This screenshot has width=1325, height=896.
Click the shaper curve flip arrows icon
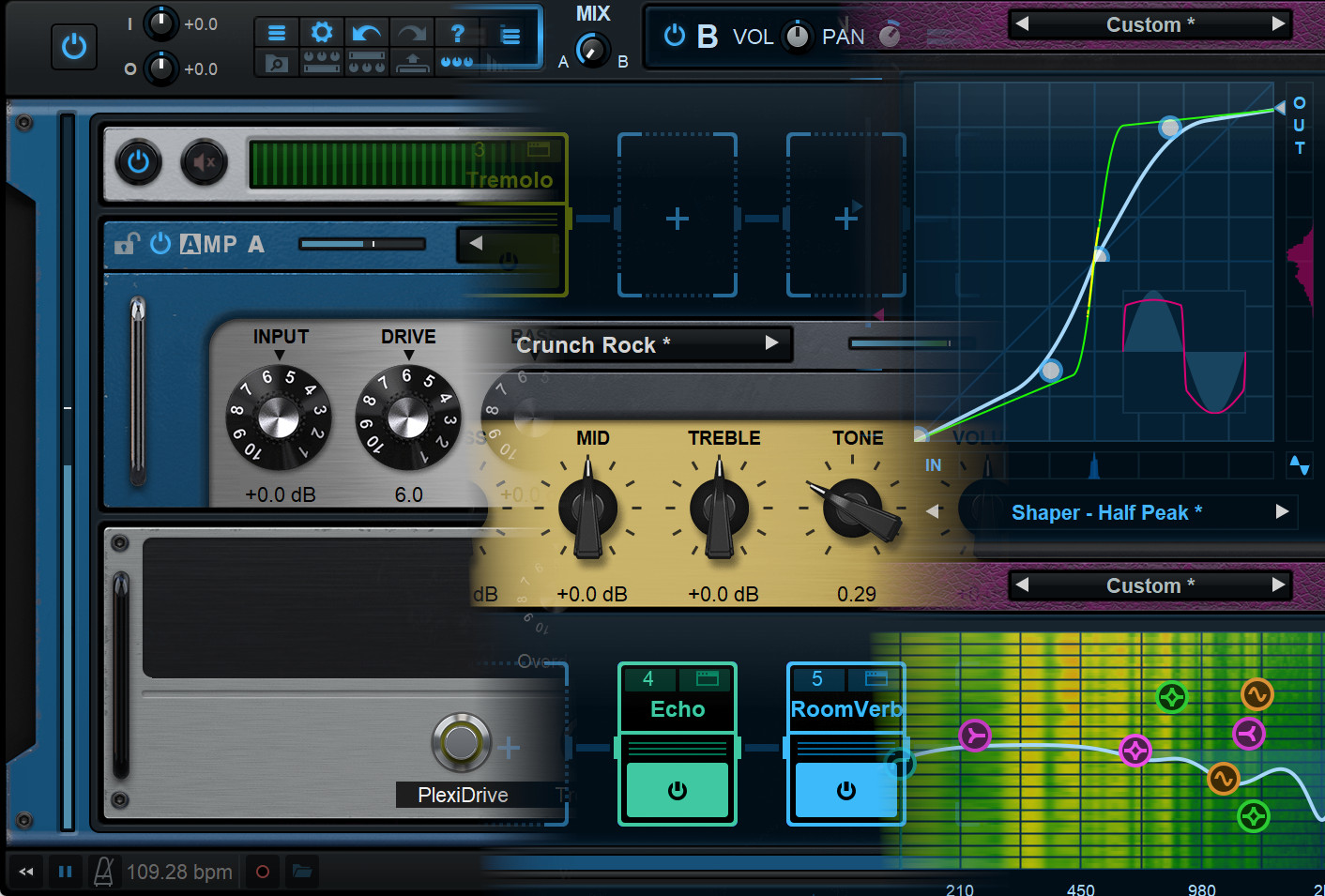pos(1299,464)
